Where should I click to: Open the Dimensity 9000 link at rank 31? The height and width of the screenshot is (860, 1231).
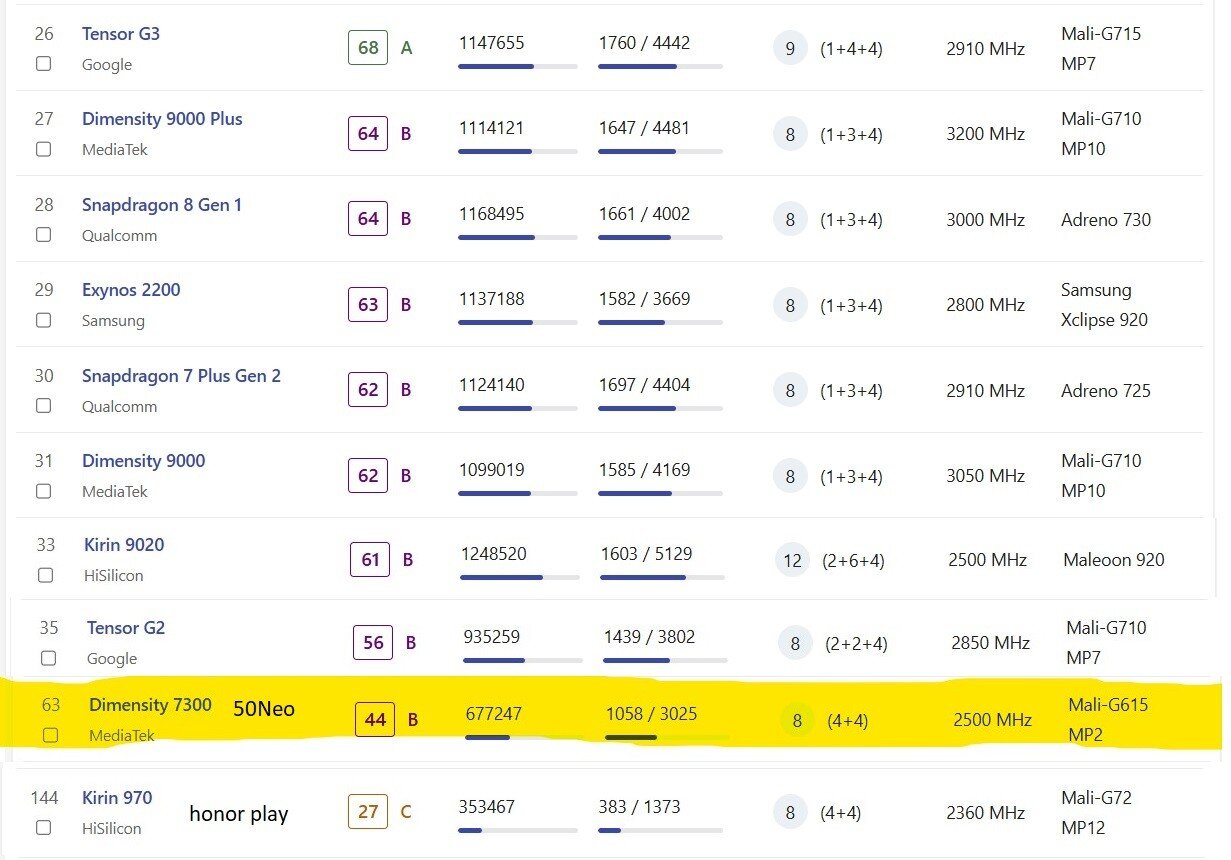[x=143, y=461]
